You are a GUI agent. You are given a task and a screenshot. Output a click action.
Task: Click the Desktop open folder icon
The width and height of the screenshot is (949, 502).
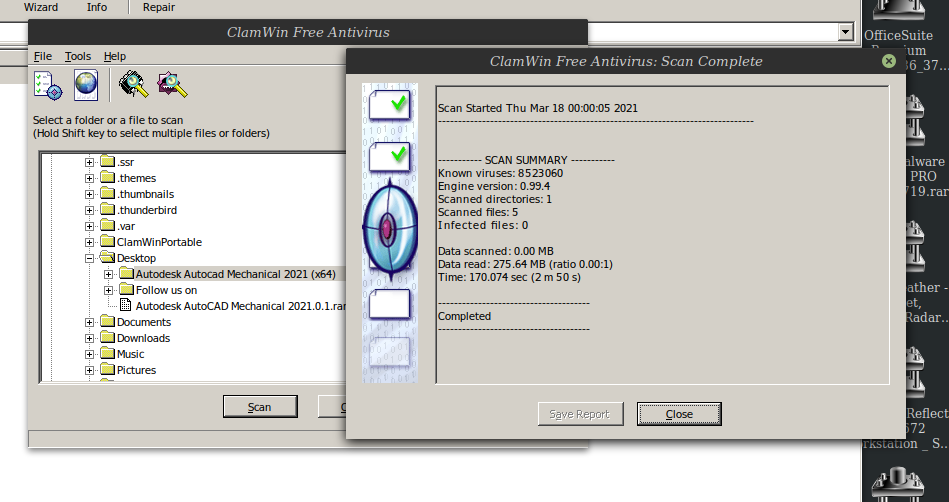[107, 257]
